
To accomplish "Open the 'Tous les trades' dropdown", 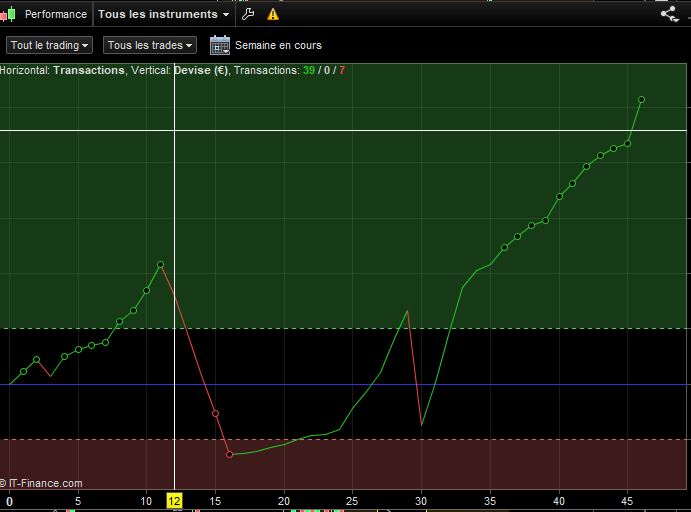I will click(150, 45).
